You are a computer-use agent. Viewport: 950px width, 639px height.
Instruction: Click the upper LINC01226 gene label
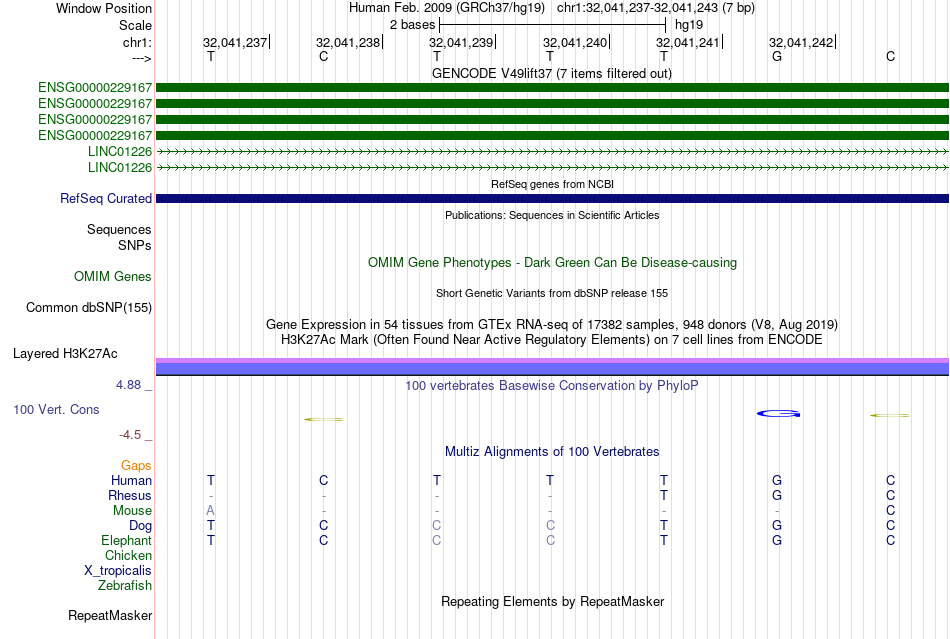120,151
